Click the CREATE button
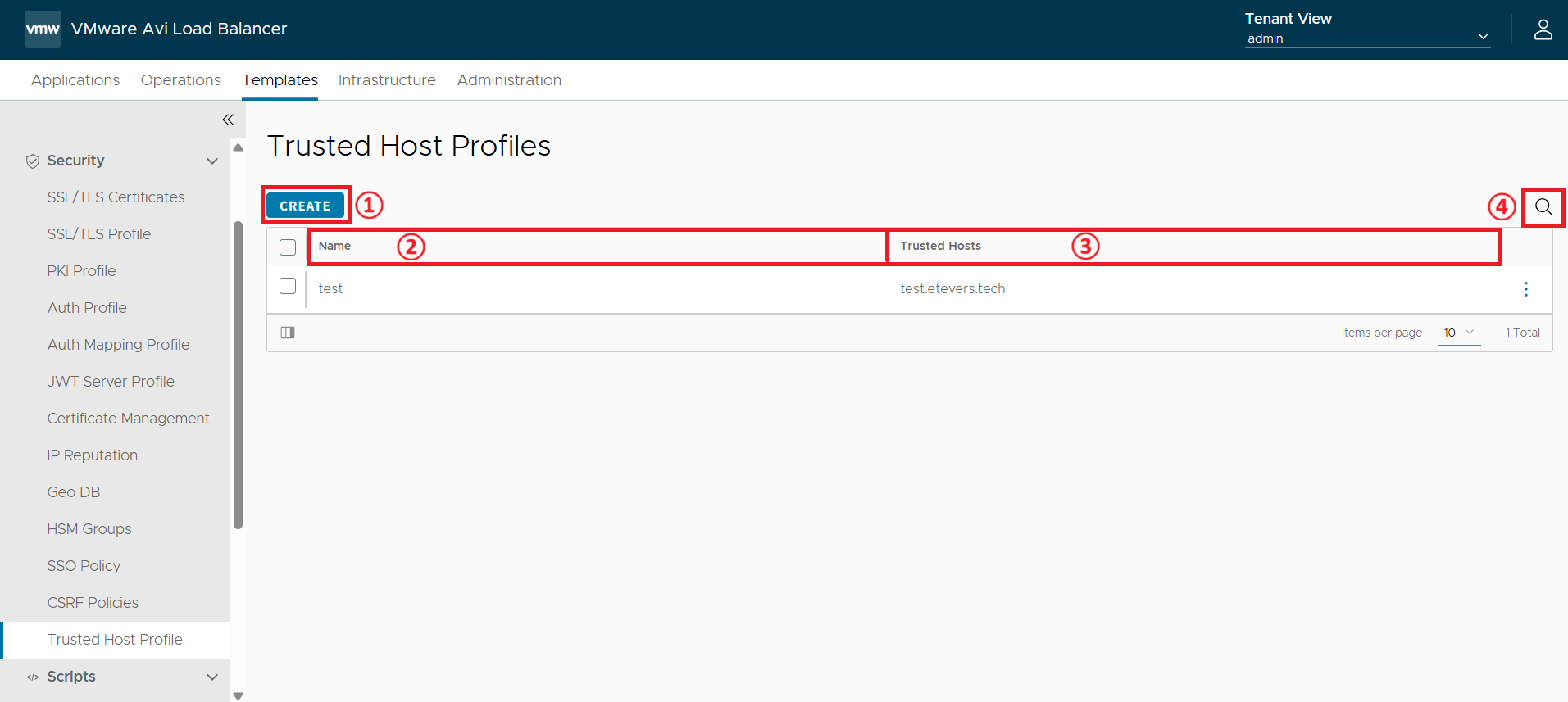The height and width of the screenshot is (702, 1568). click(305, 206)
